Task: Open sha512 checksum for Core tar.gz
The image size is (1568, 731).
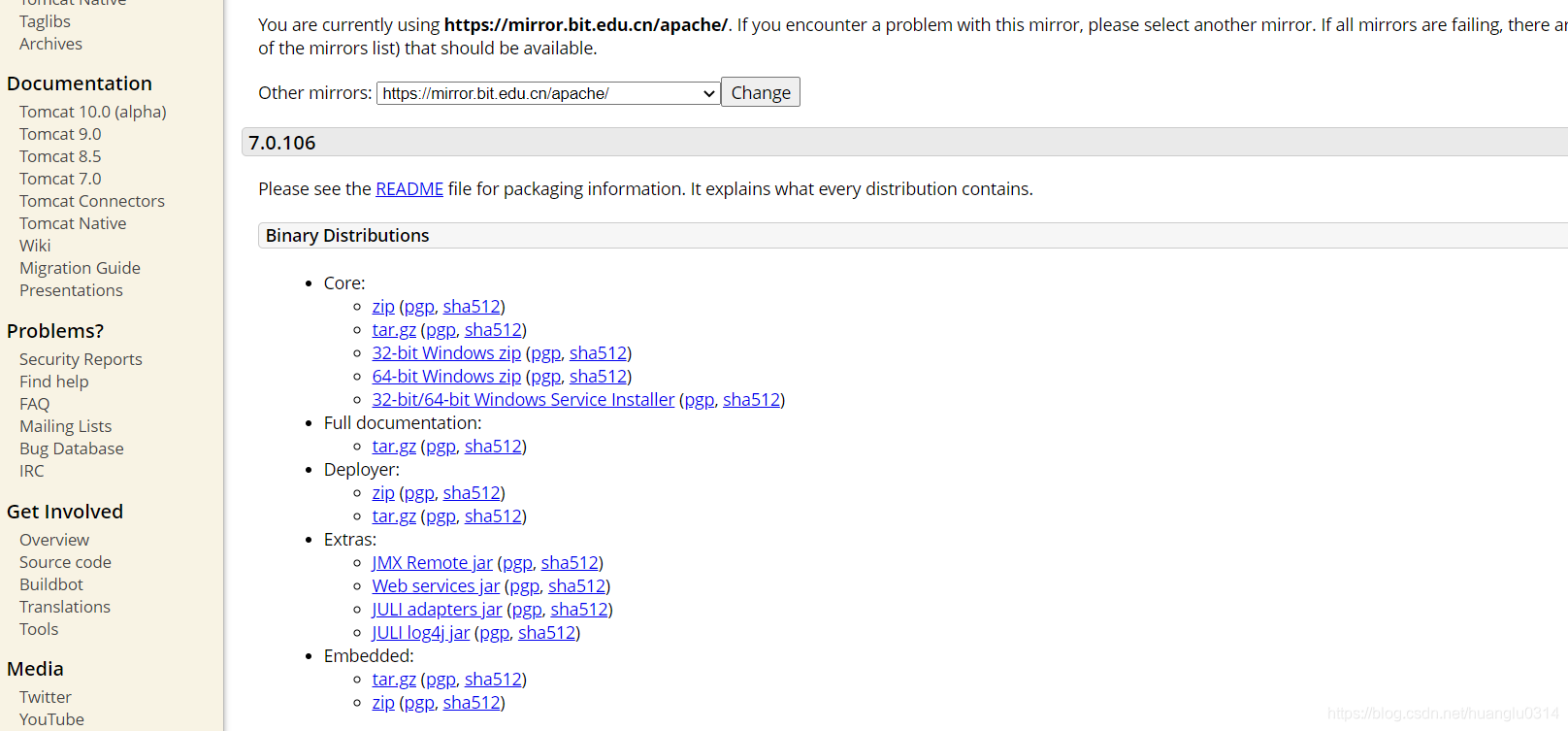Action: pyautogui.click(x=493, y=329)
